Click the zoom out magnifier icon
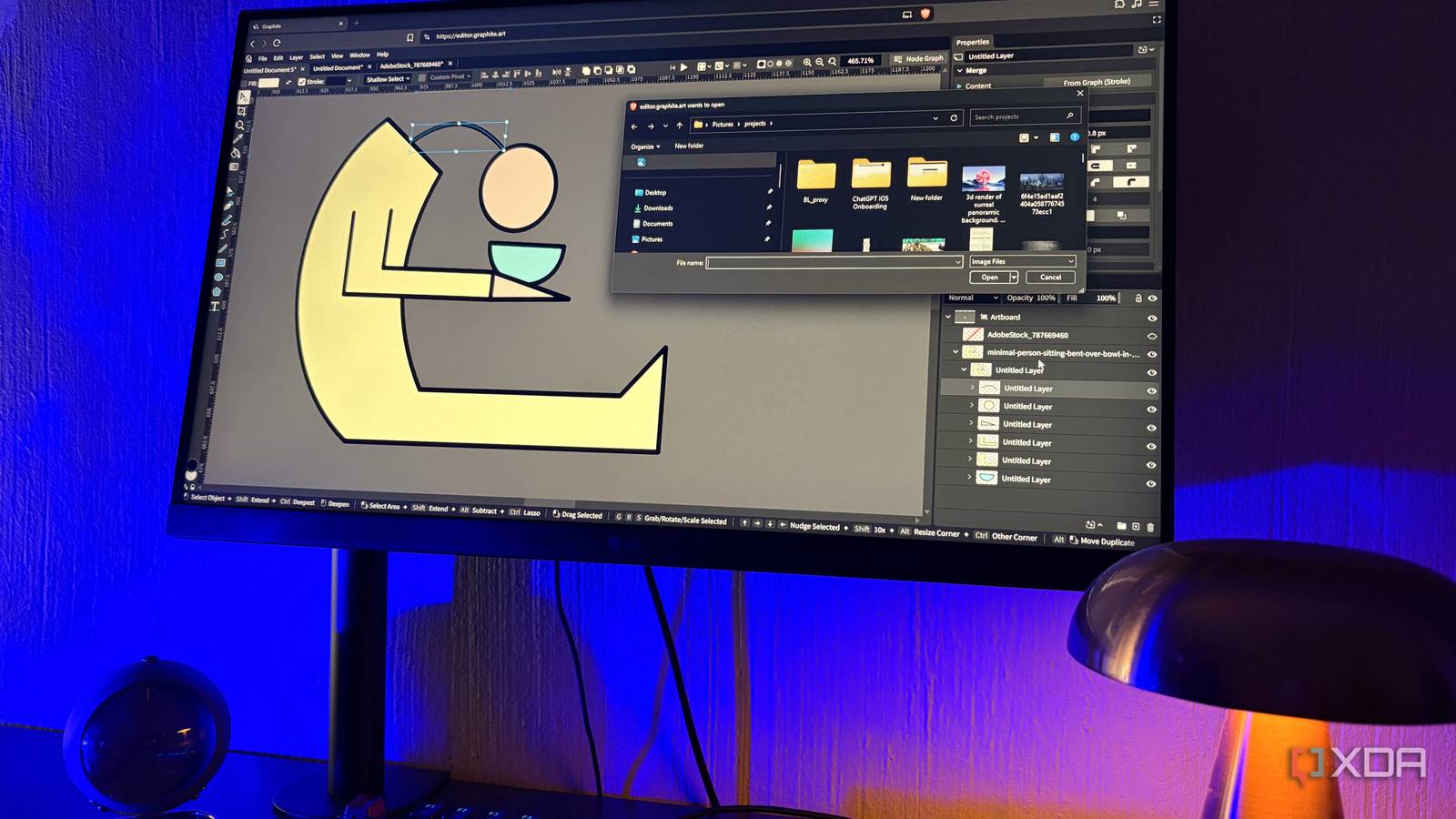 coord(819,62)
